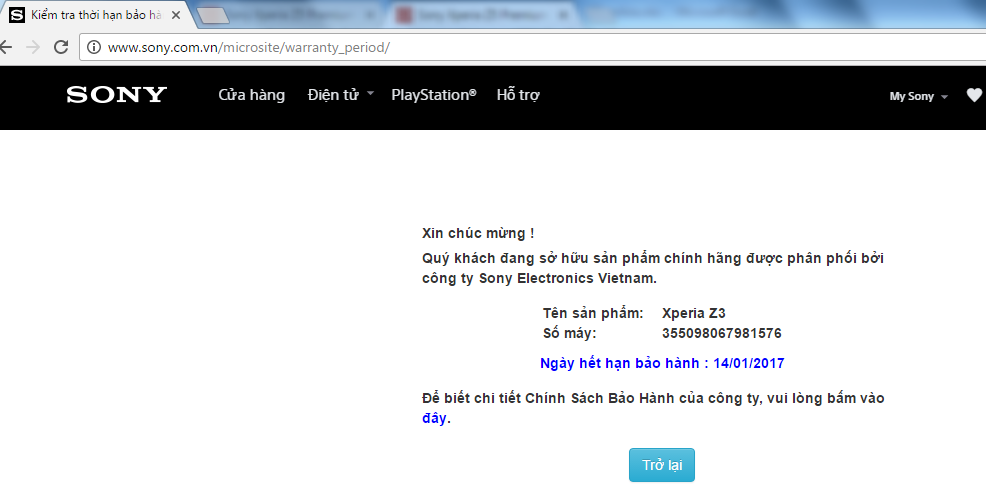Go to Hỗ trợ support page

[x=518, y=95]
